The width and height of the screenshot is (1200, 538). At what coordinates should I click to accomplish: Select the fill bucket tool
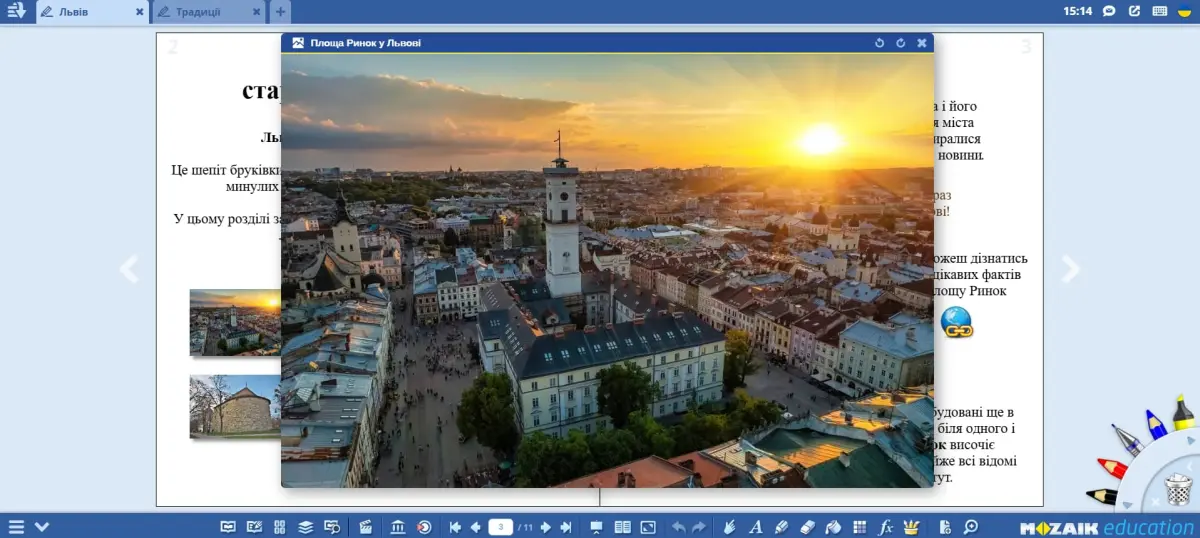coord(833,526)
